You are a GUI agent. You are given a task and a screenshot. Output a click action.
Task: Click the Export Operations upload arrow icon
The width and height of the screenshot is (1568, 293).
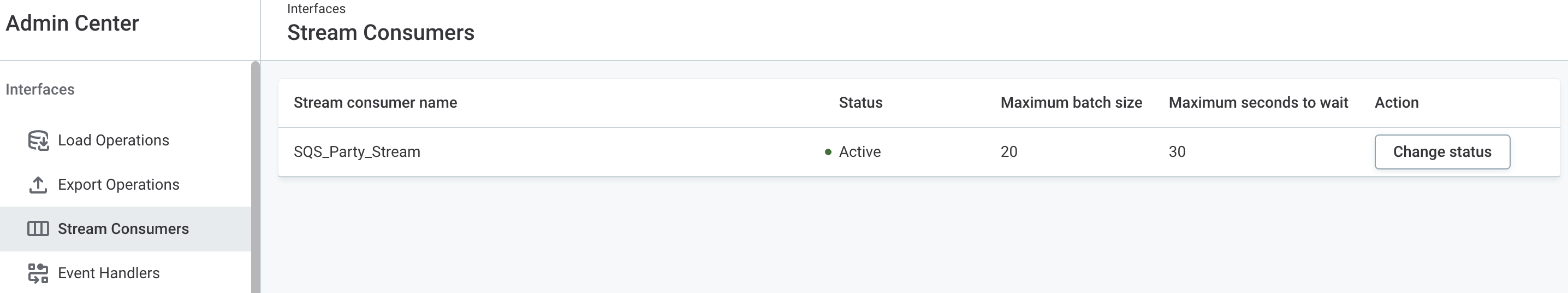(x=38, y=185)
